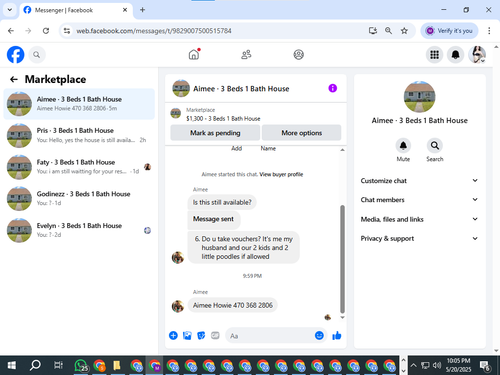Select Messenger | Facebook browser tab
This screenshot has width=500, height=375.
pyautogui.click(x=76, y=10)
